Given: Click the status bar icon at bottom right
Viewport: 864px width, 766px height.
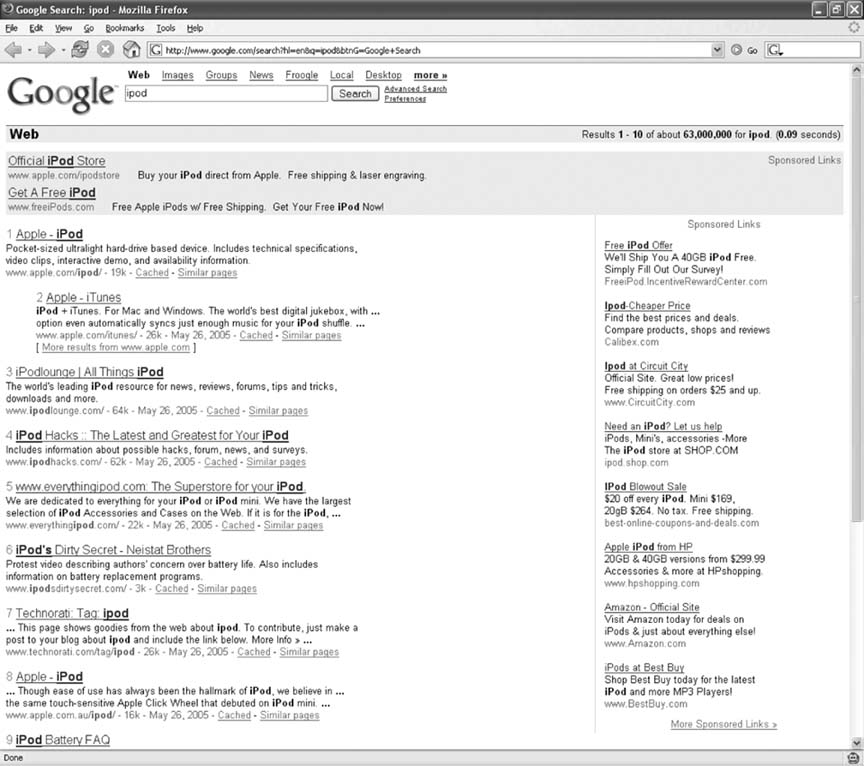Looking at the screenshot, I should point(853,758).
